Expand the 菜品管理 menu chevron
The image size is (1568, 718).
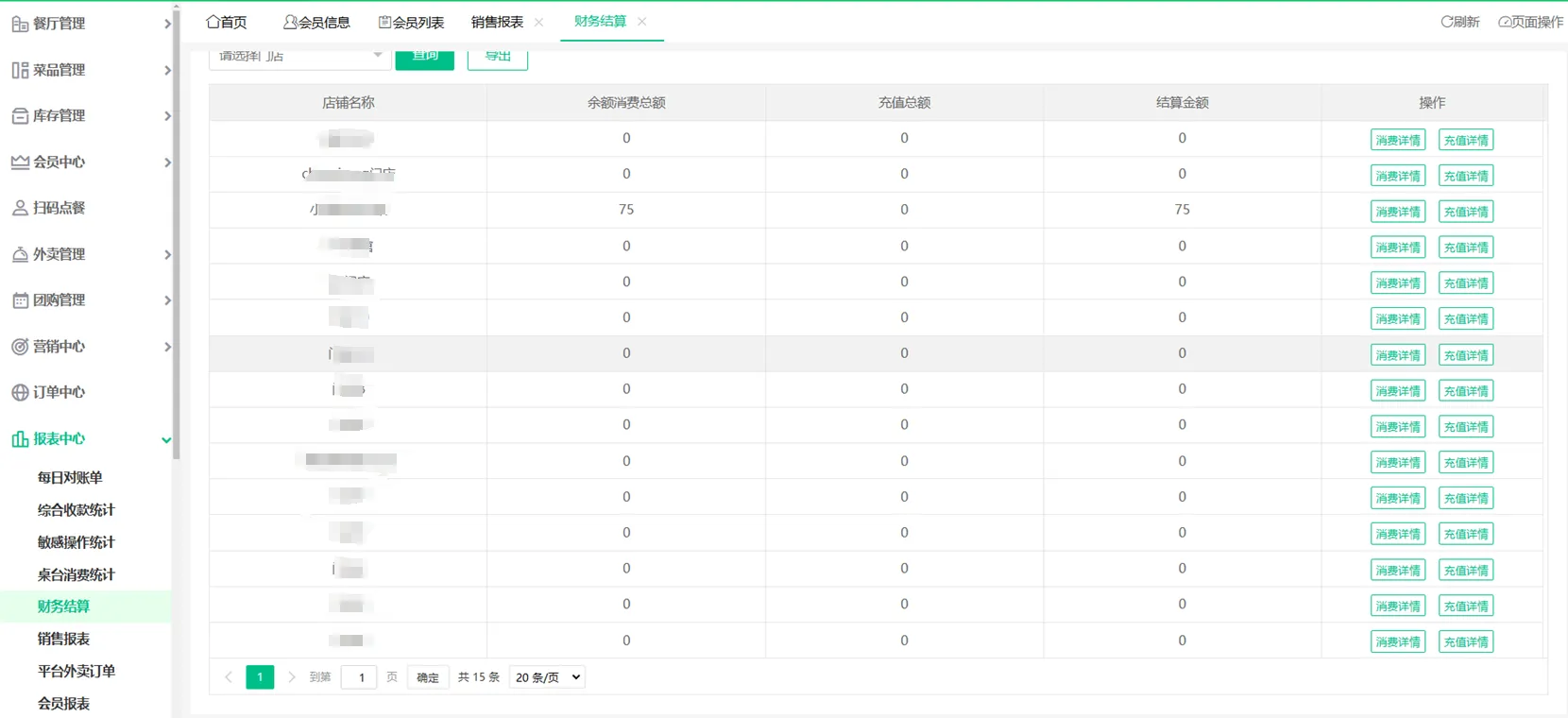click(167, 70)
